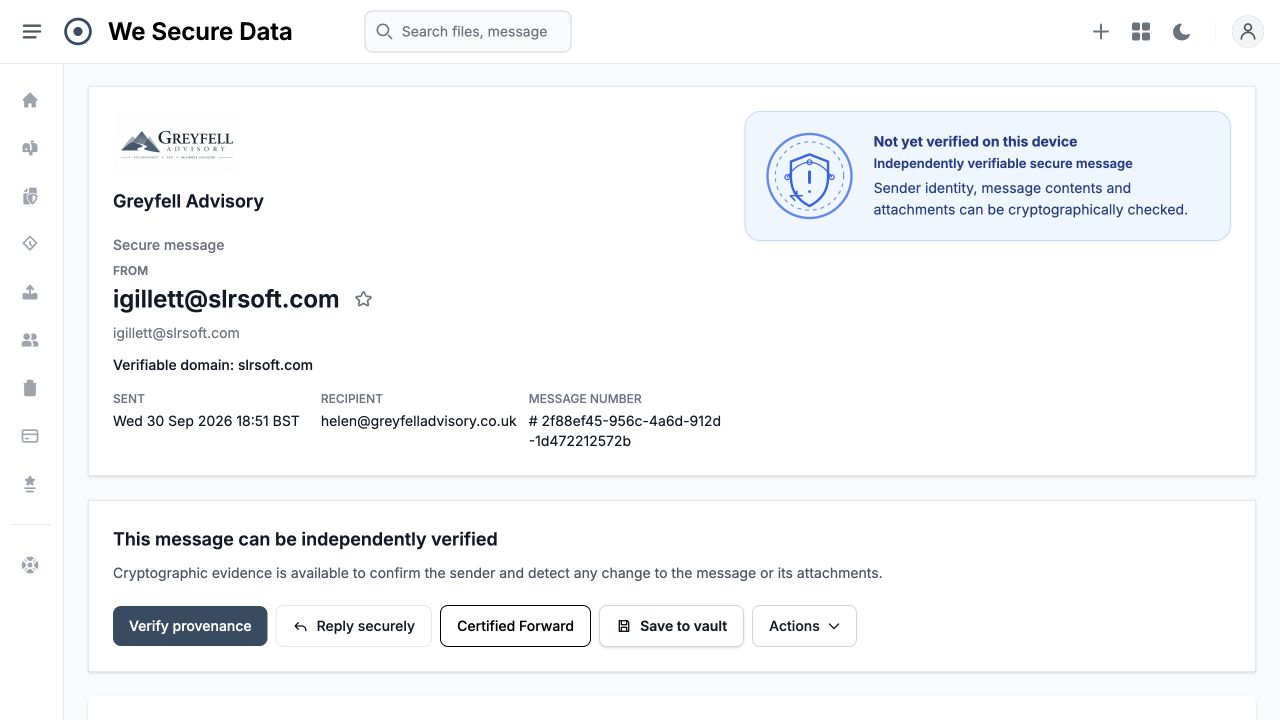
Task: Click the Greyfell Advisory logo image
Action: tap(177, 144)
